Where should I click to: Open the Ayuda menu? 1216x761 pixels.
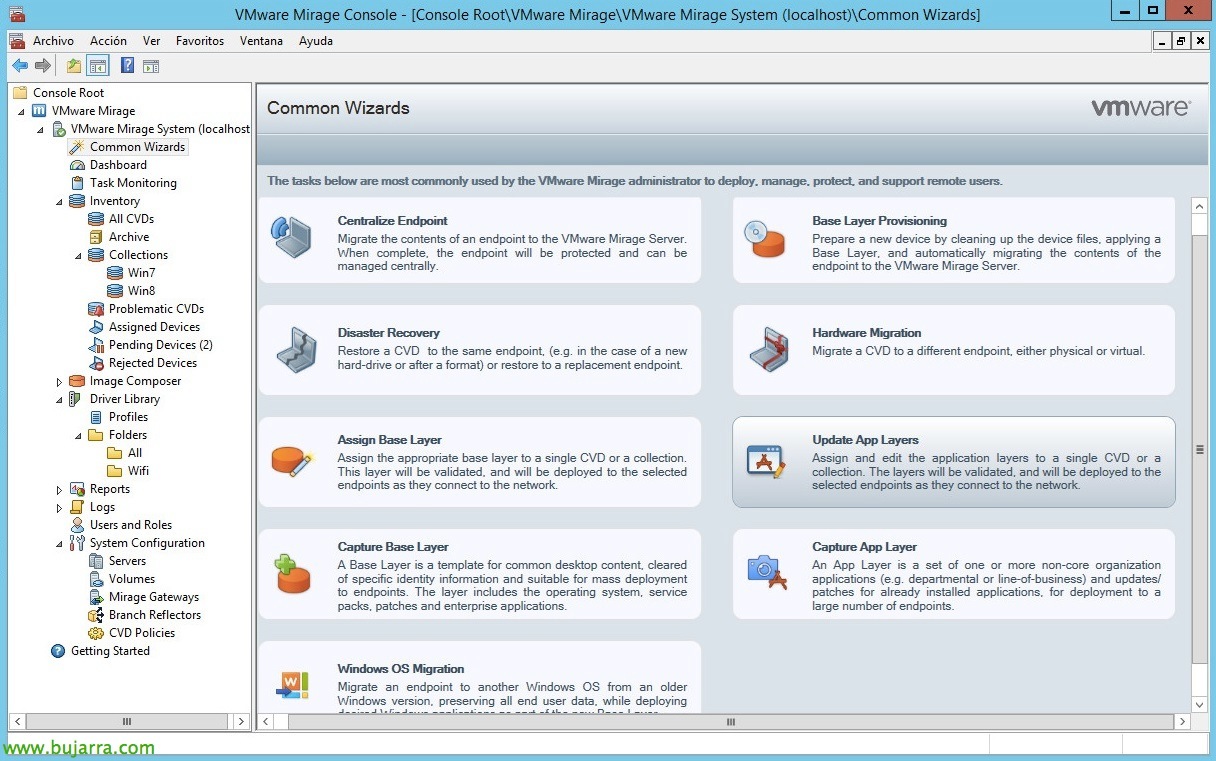tap(316, 41)
